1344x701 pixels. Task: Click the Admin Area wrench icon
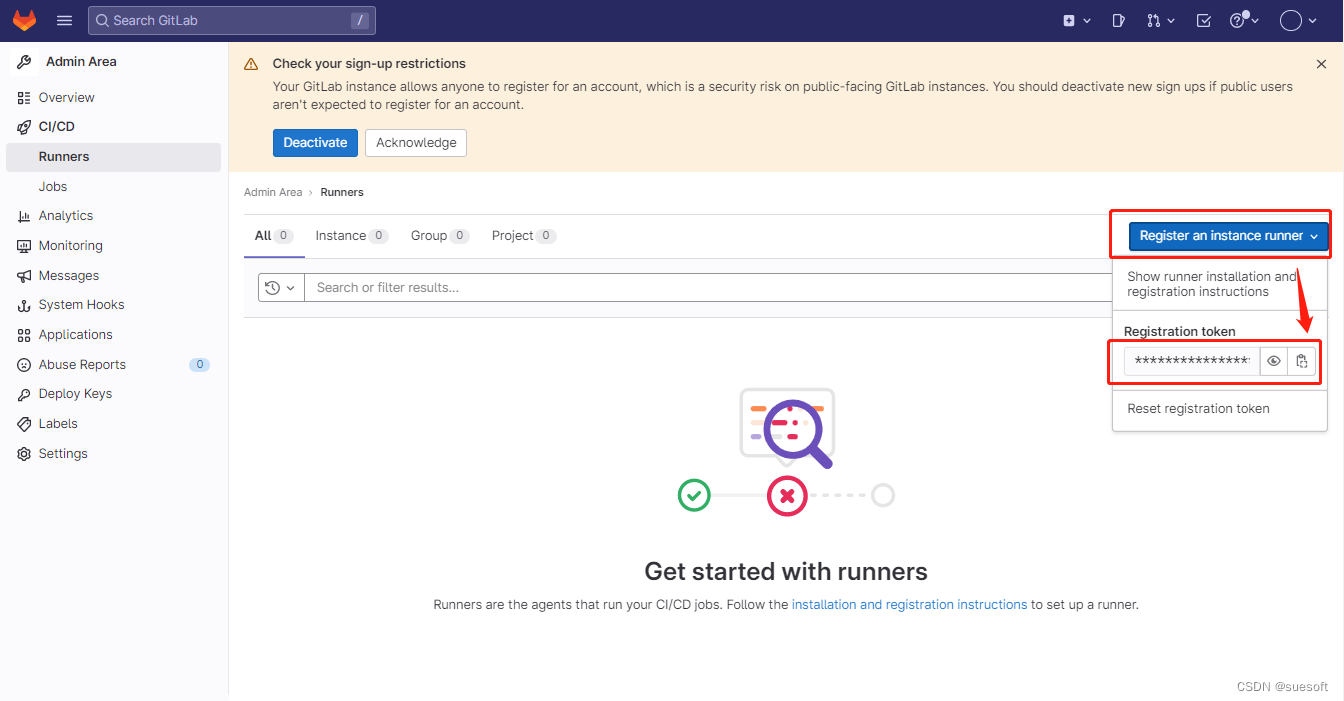coord(24,62)
